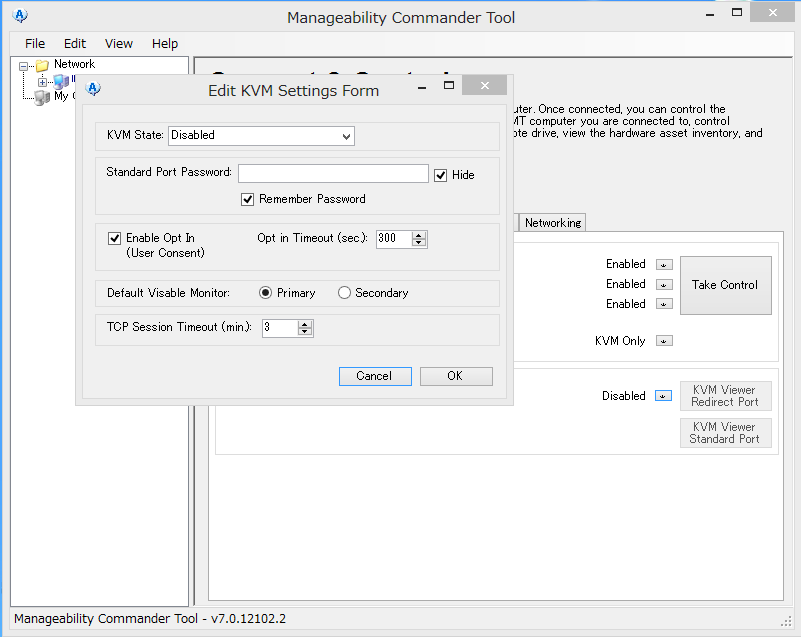Switch to the Networking tab
The height and width of the screenshot is (637, 801).
(553, 223)
